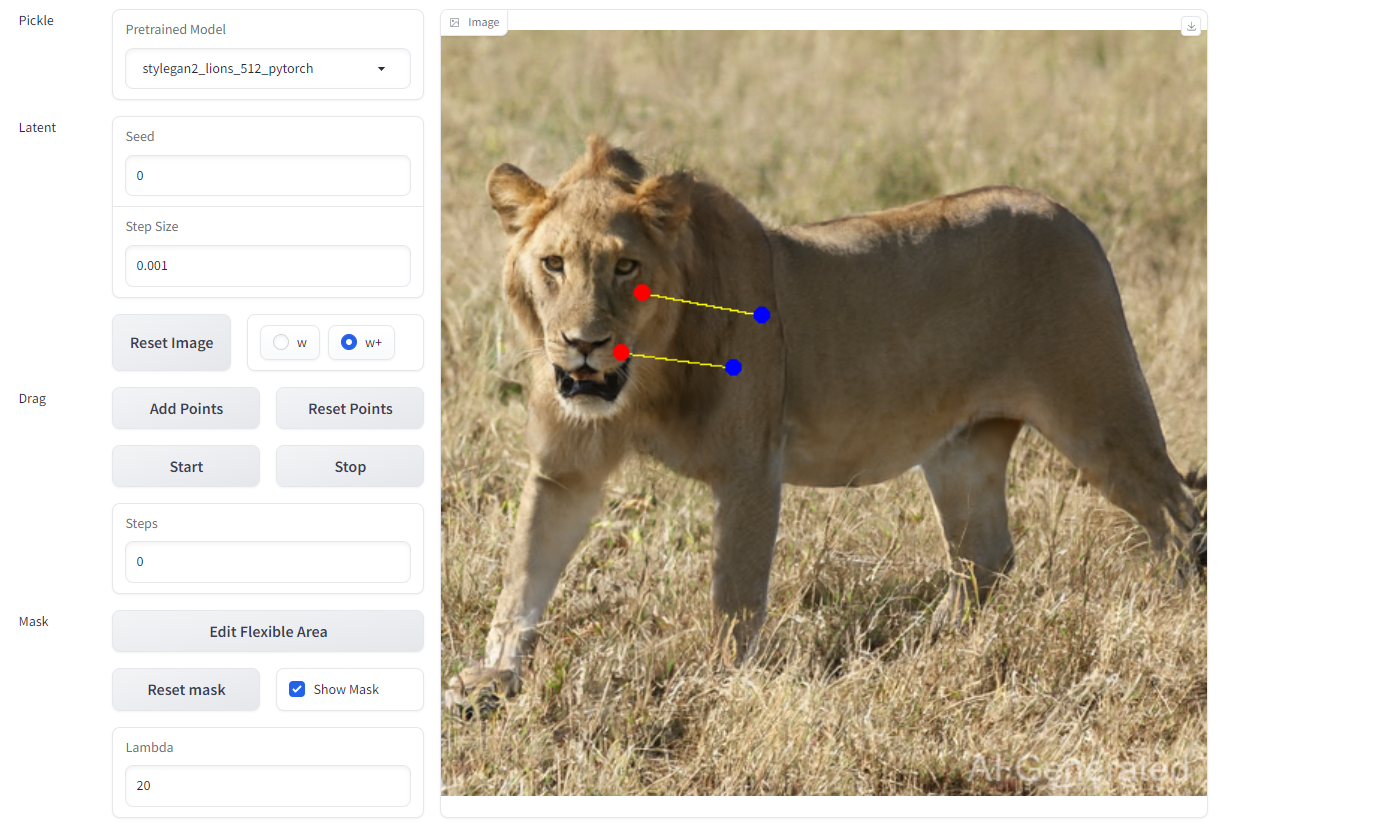Click the Image label icon
This screenshot has width=1396, height=831.
coord(455,22)
